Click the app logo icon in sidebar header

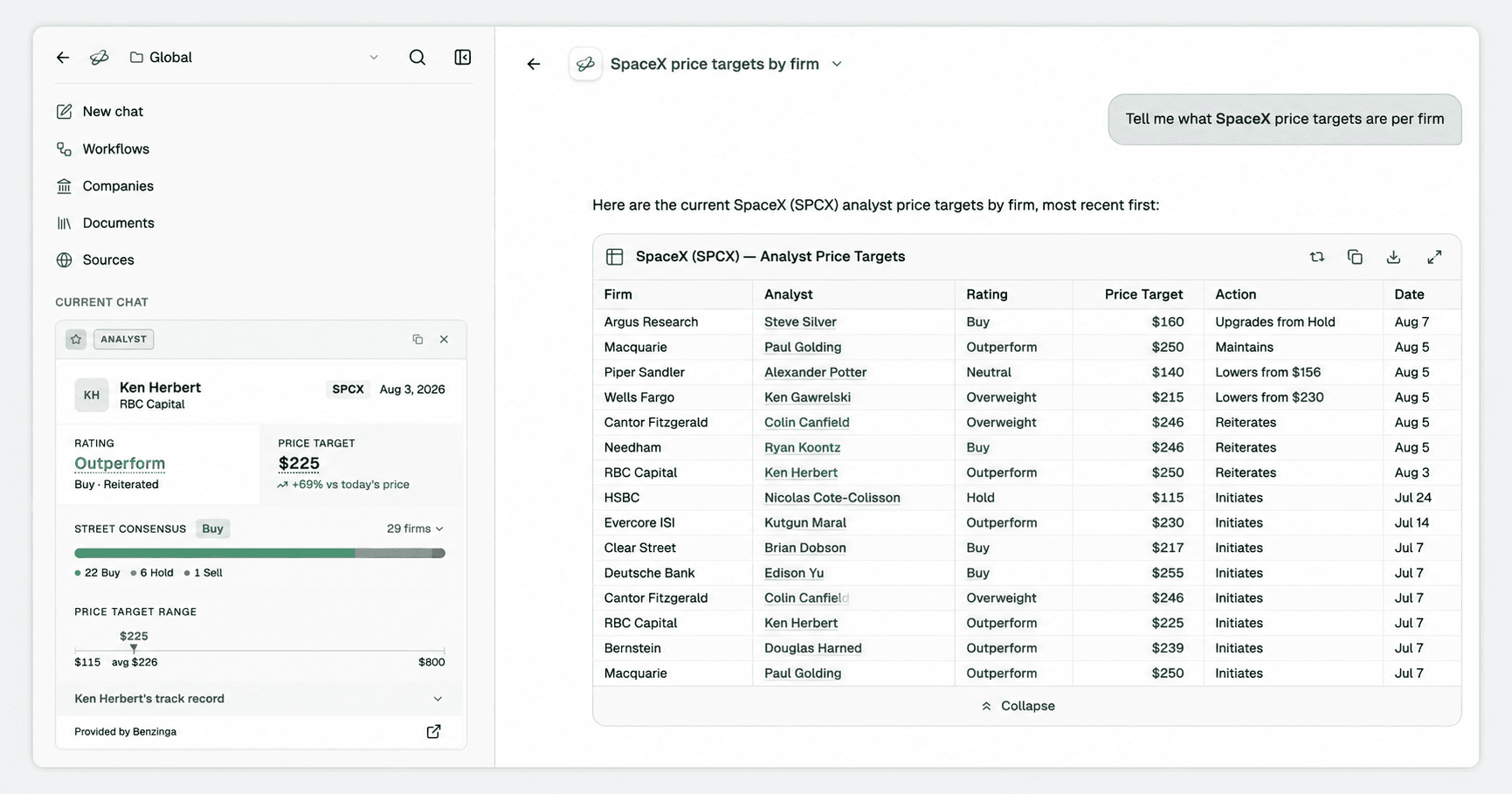click(100, 58)
